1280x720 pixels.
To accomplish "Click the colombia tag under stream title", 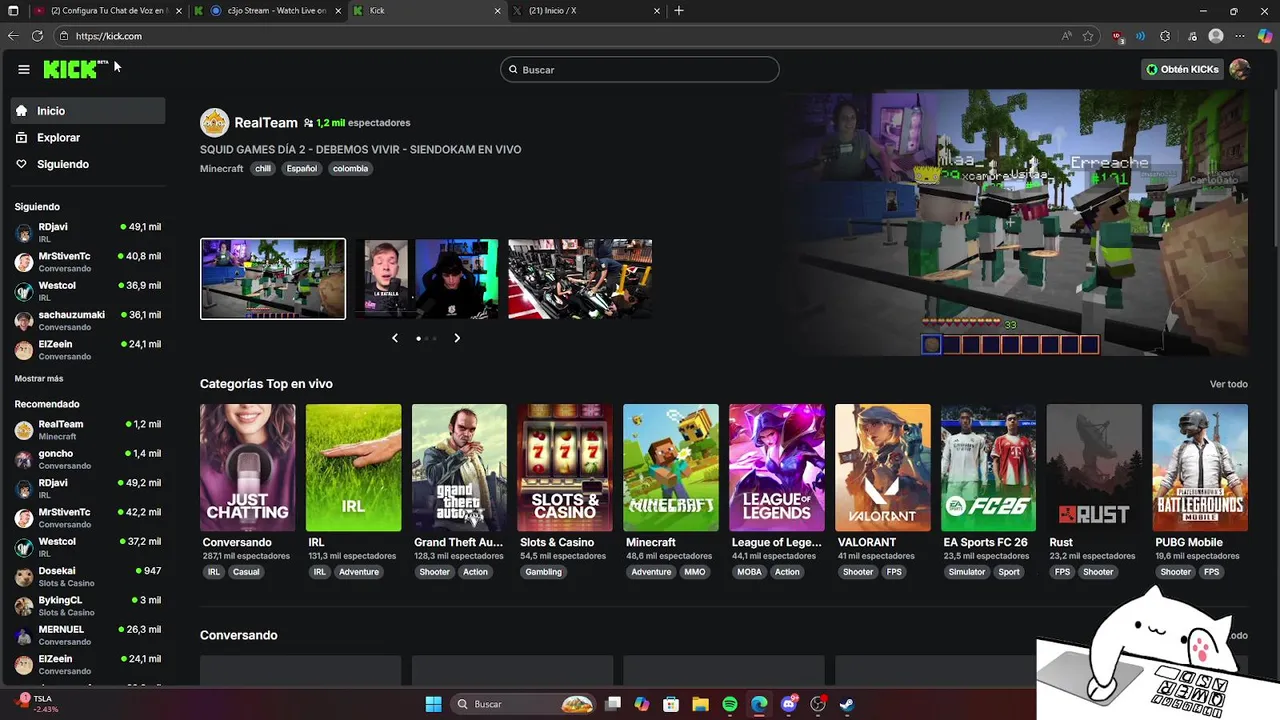I will pos(350,169).
